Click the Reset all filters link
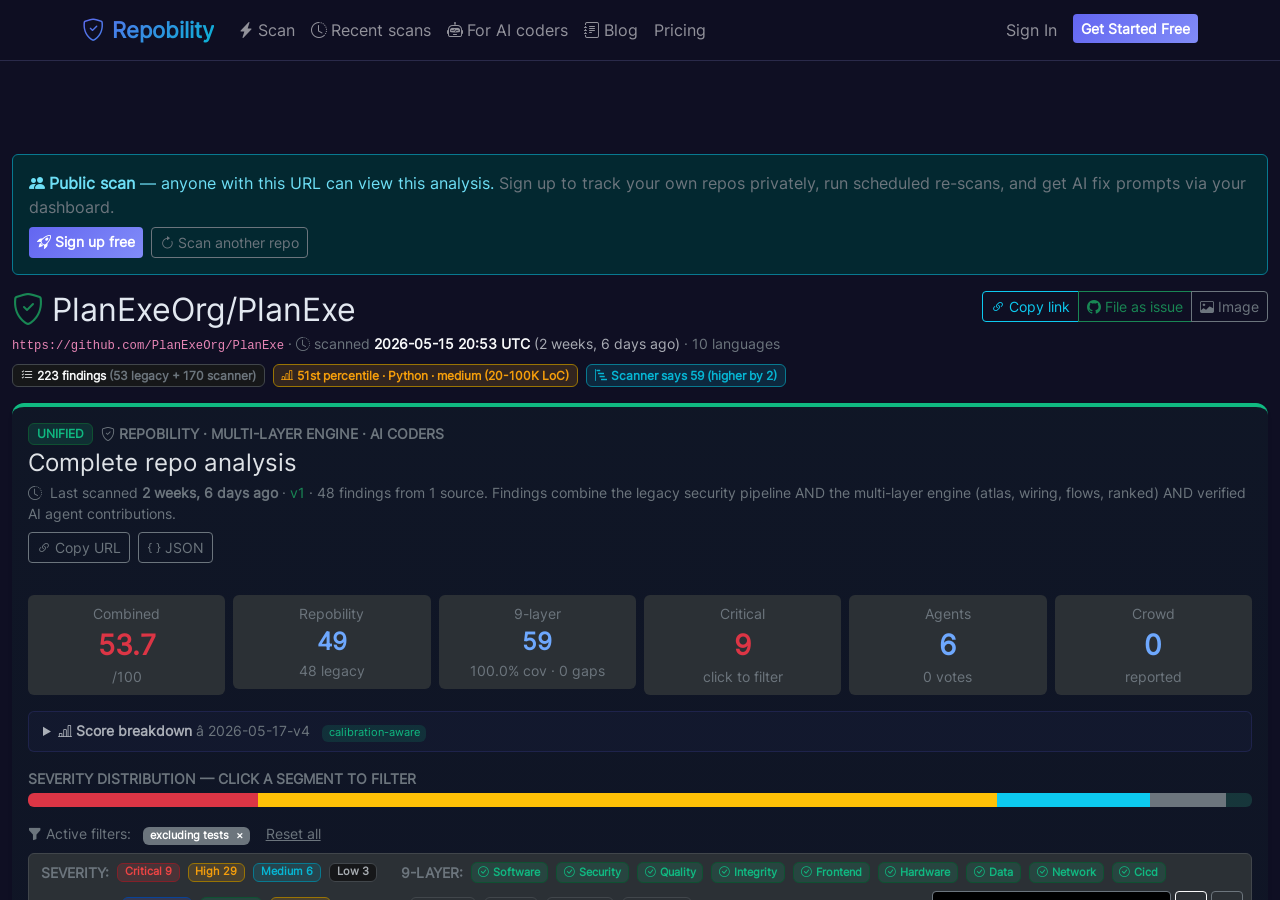This screenshot has height=900, width=1280. 293,834
